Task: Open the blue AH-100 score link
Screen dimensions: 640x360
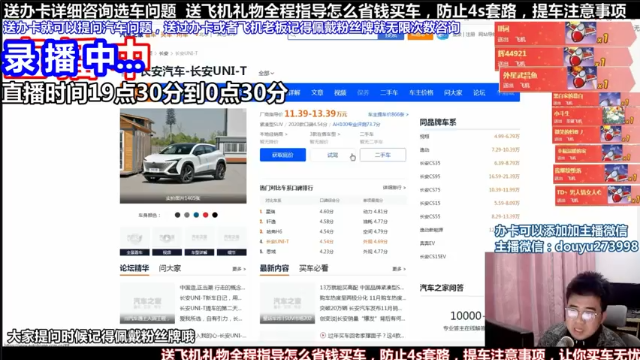Action: (x=356, y=124)
